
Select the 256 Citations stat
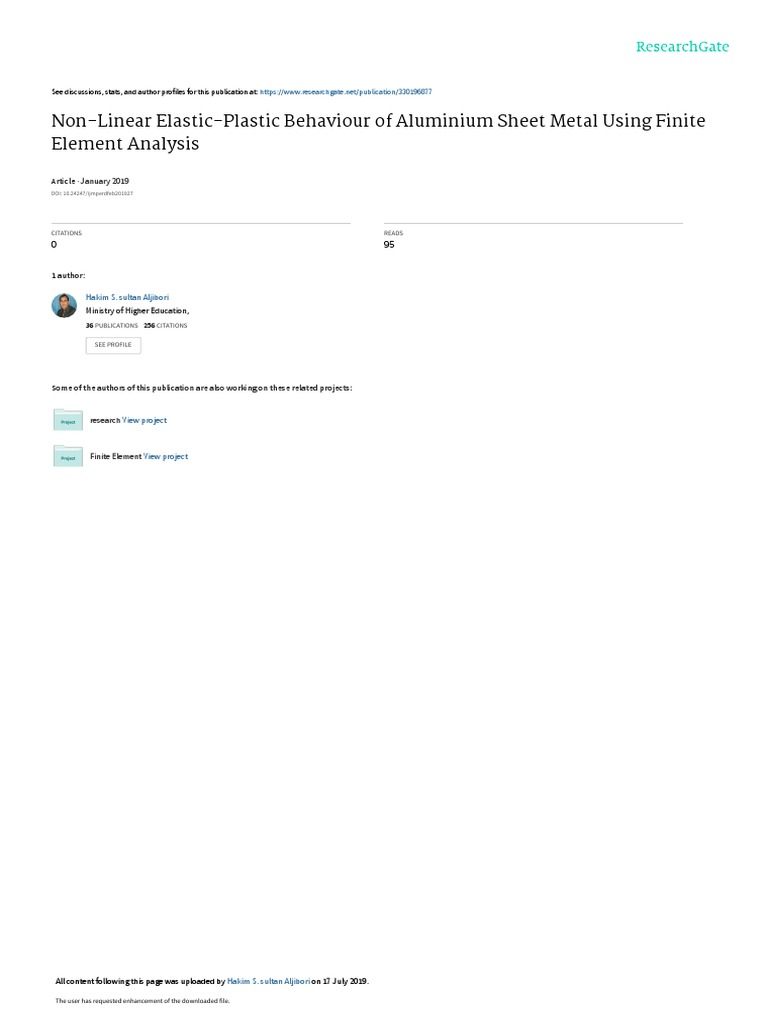165,325
